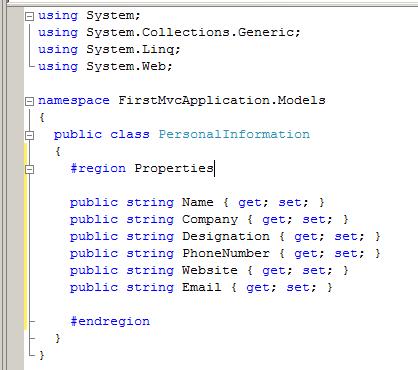The width and height of the screenshot is (418, 370).
Task: Click the get accessor of Email property
Action: coord(258,288)
